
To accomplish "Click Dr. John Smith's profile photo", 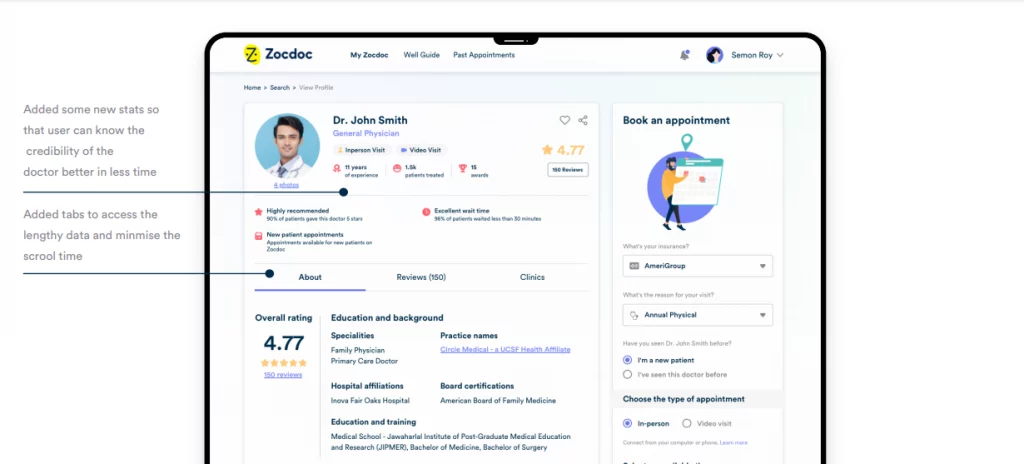I will click(287, 146).
